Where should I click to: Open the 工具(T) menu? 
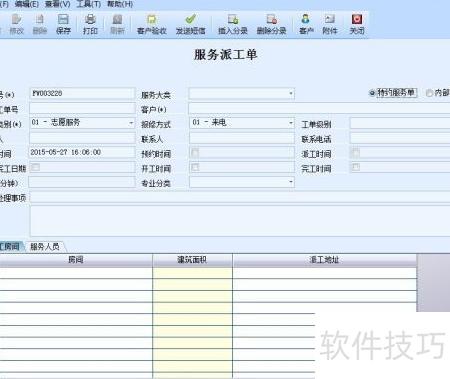point(88,4)
